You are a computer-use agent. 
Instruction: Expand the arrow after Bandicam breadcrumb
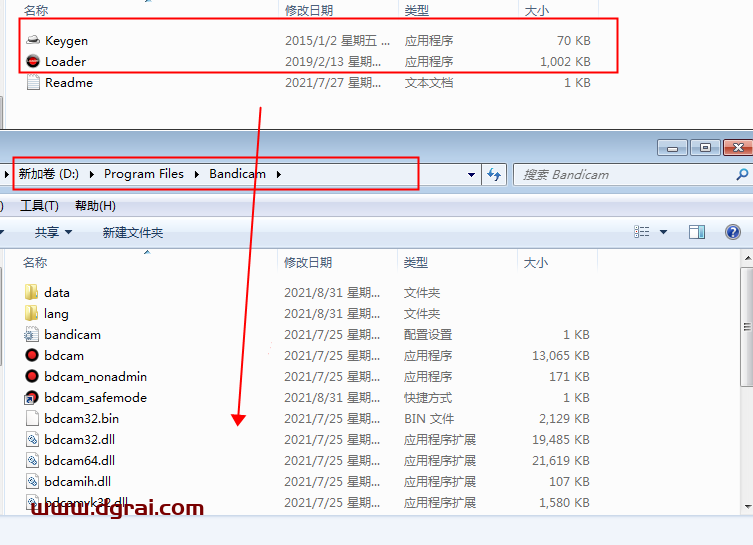tap(279, 174)
